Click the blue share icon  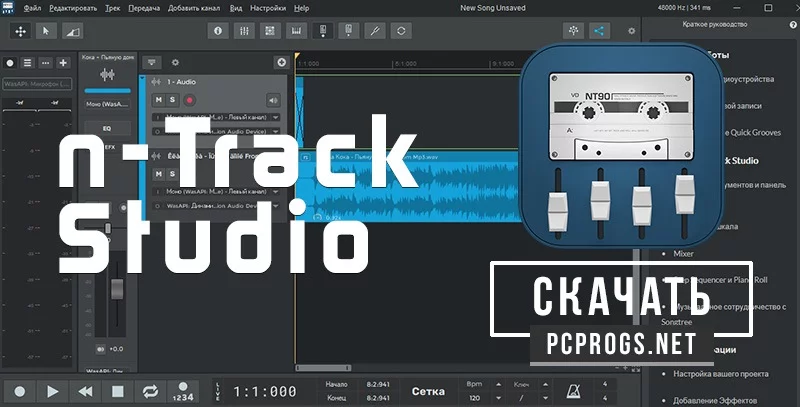point(599,31)
